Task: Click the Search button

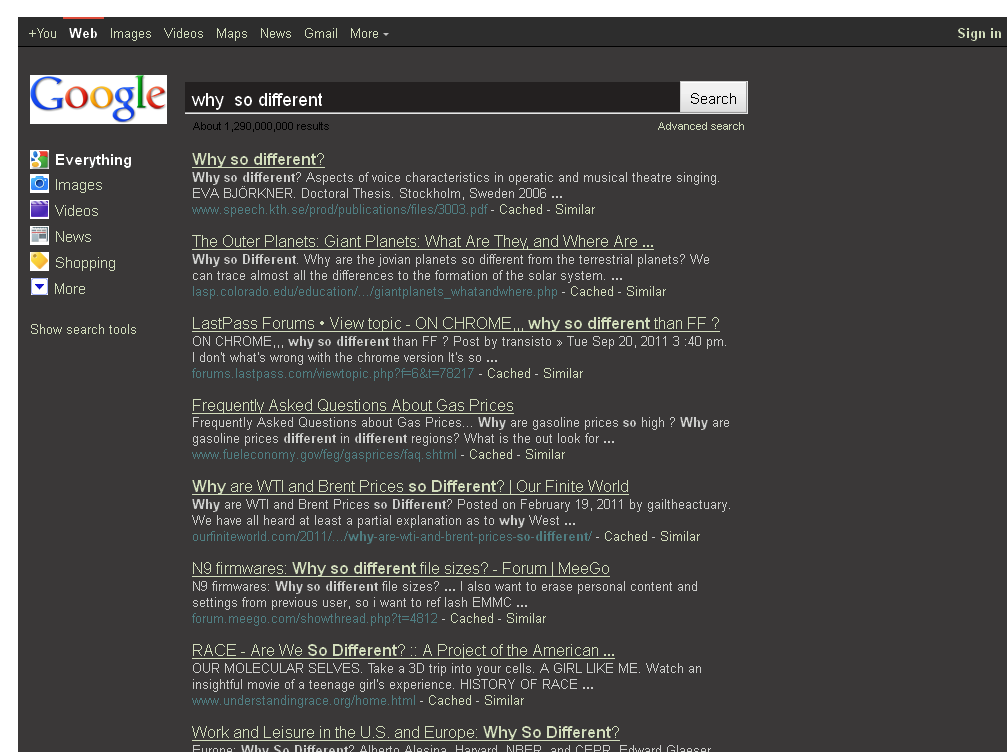Action: 713,98
